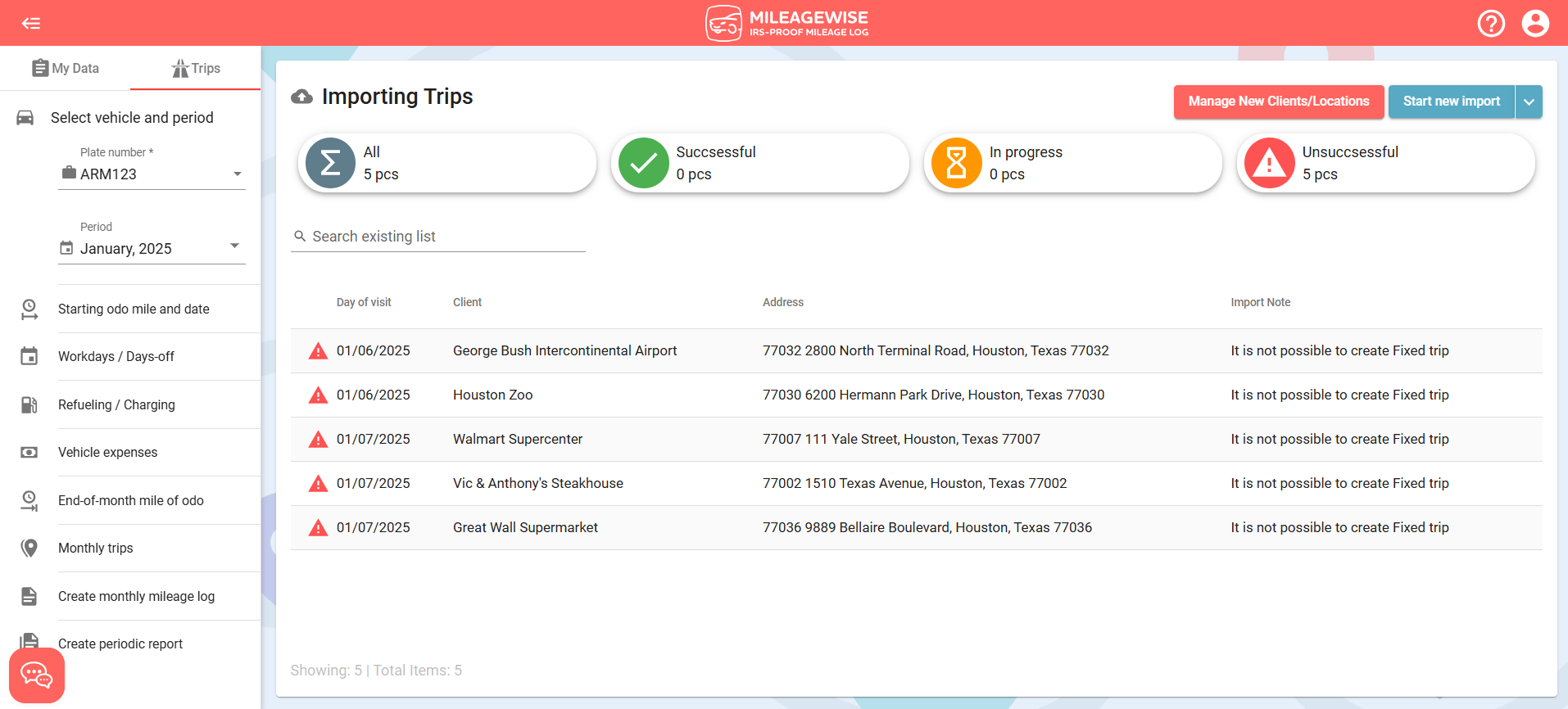Click Manage New Clients/Locations button
This screenshot has height=709, width=1568.
point(1279,102)
